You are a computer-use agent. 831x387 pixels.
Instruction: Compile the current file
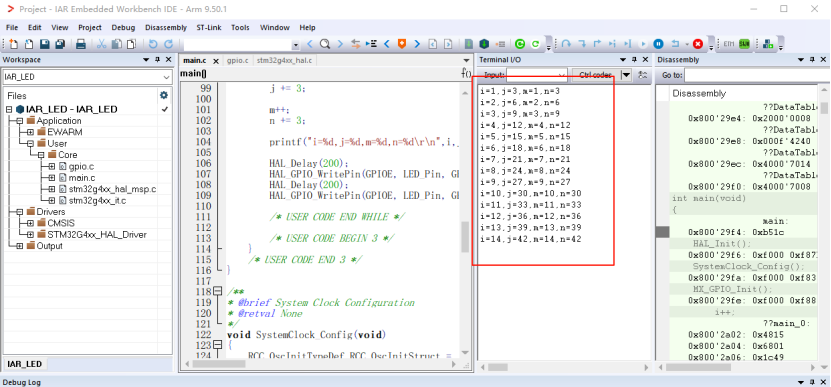click(x=468, y=44)
